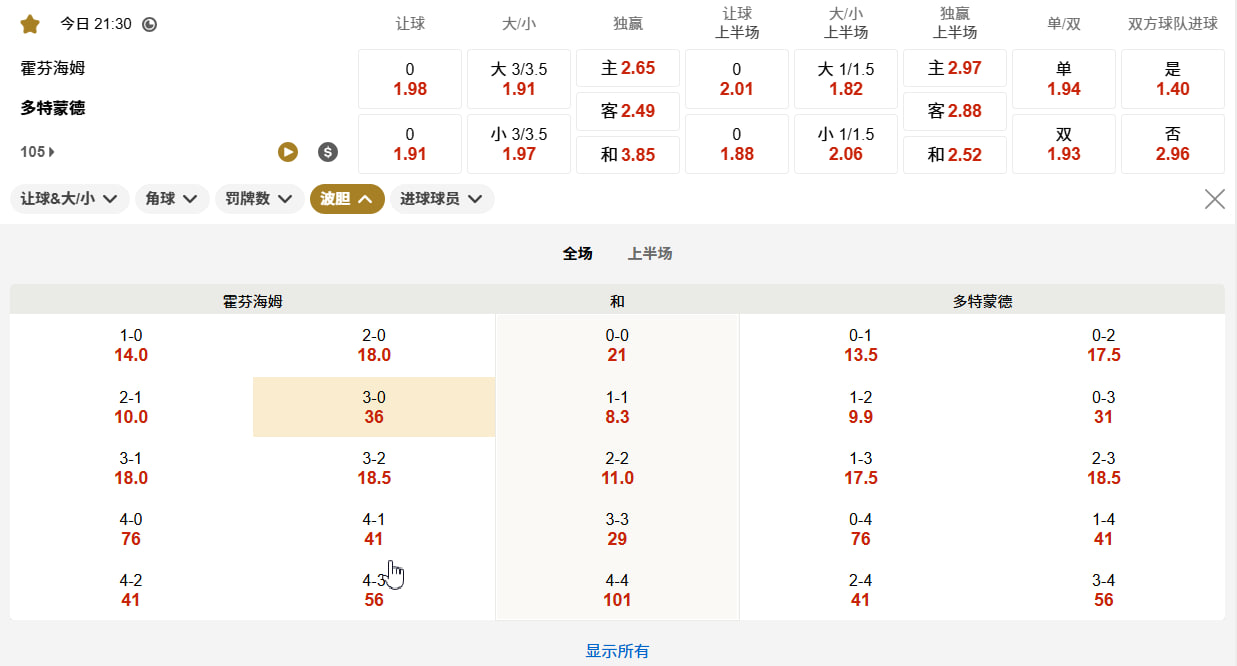
Task: Select away handicap 0 at 1.91
Action: [x=410, y=144]
